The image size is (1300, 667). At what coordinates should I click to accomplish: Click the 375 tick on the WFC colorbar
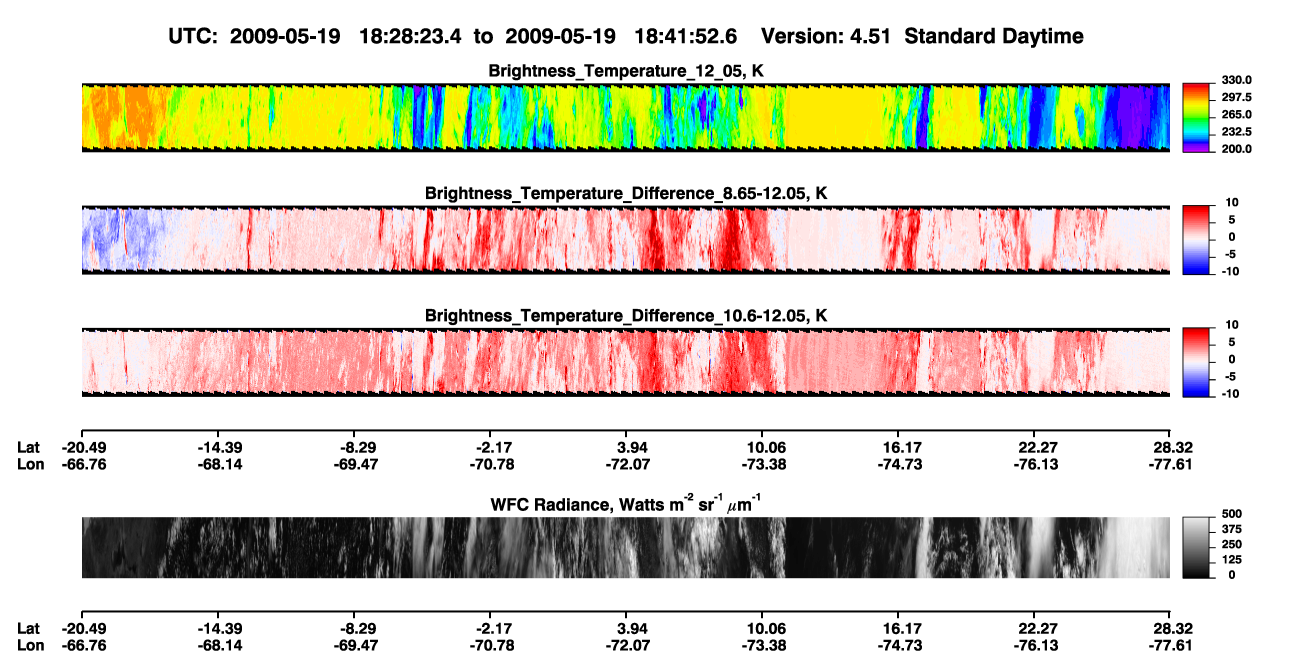tap(1230, 530)
